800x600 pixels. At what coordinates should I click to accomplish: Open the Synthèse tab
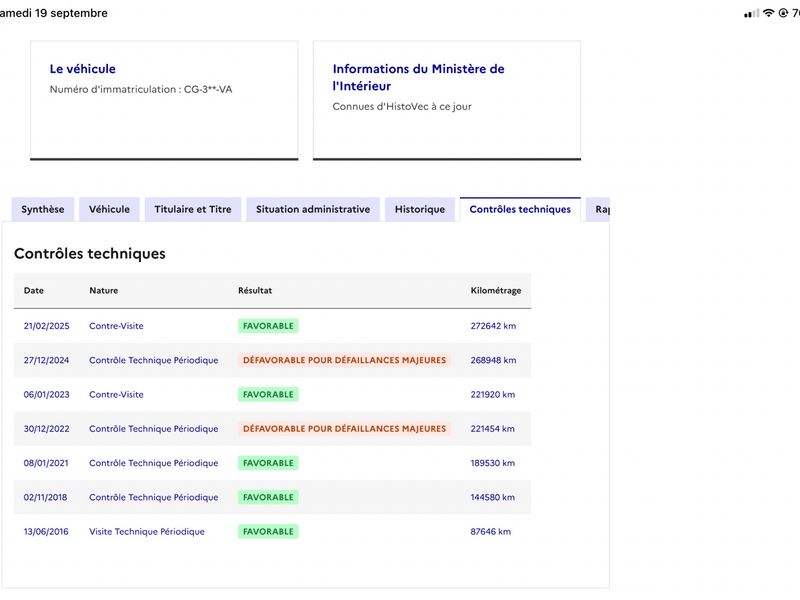point(43,209)
